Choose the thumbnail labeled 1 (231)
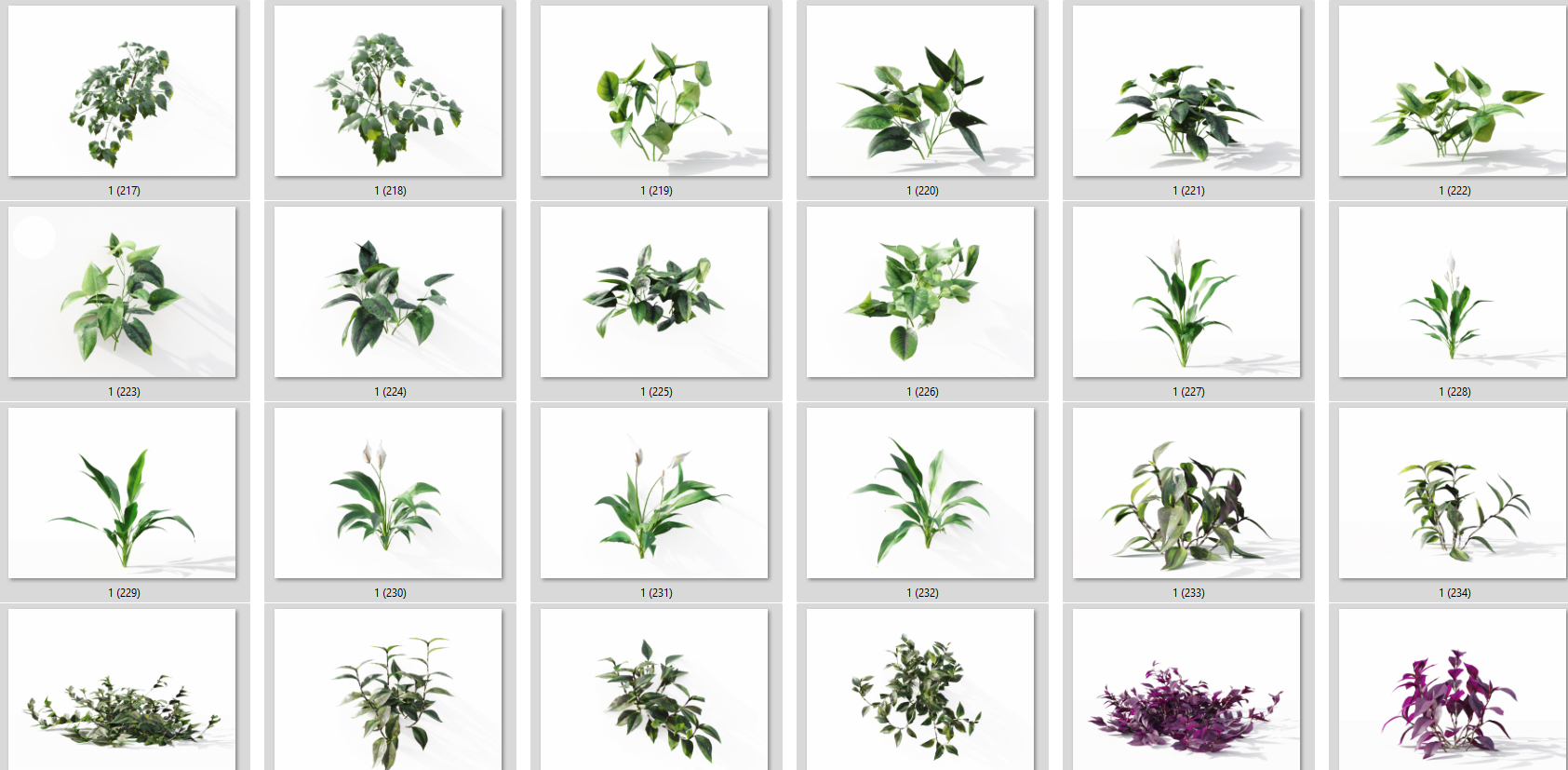Viewport: 1568px width, 770px height. click(654, 493)
